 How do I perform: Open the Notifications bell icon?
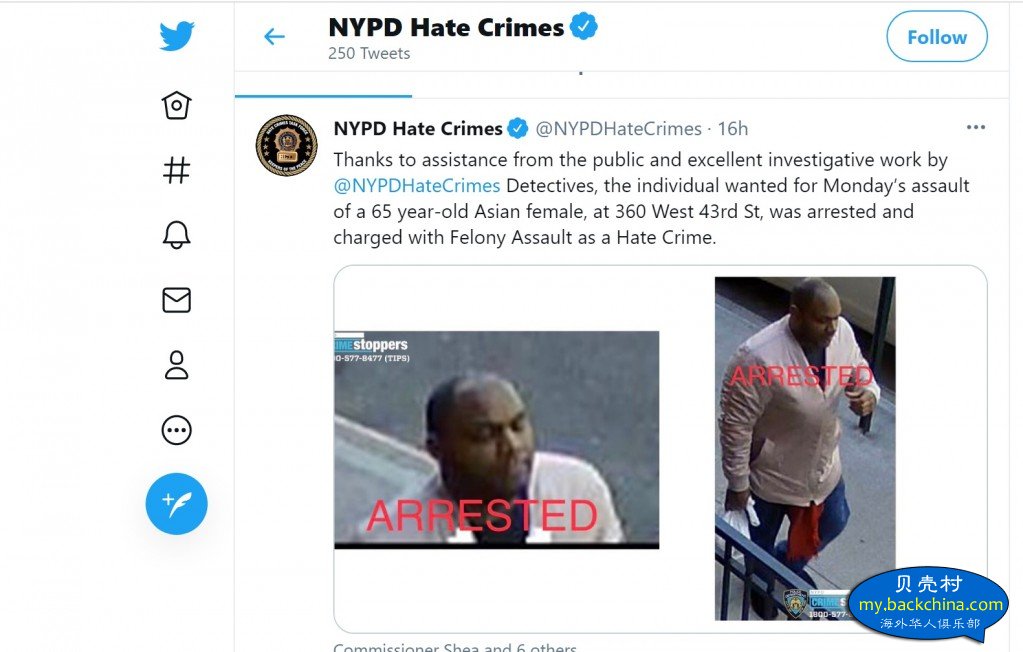tap(176, 235)
